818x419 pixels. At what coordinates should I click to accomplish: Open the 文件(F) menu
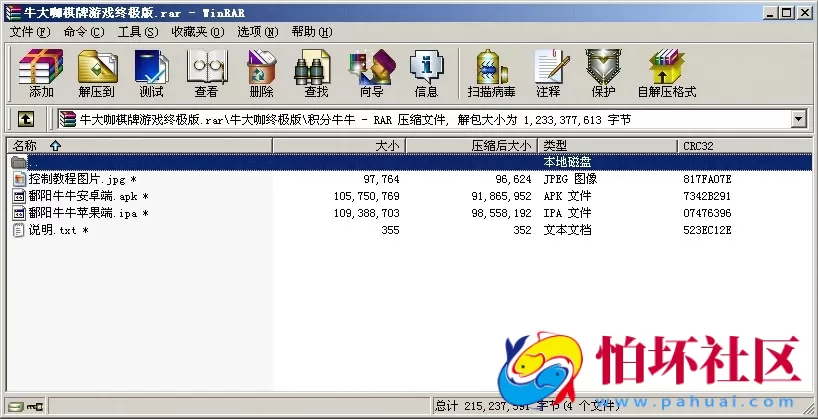click(30, 32)
